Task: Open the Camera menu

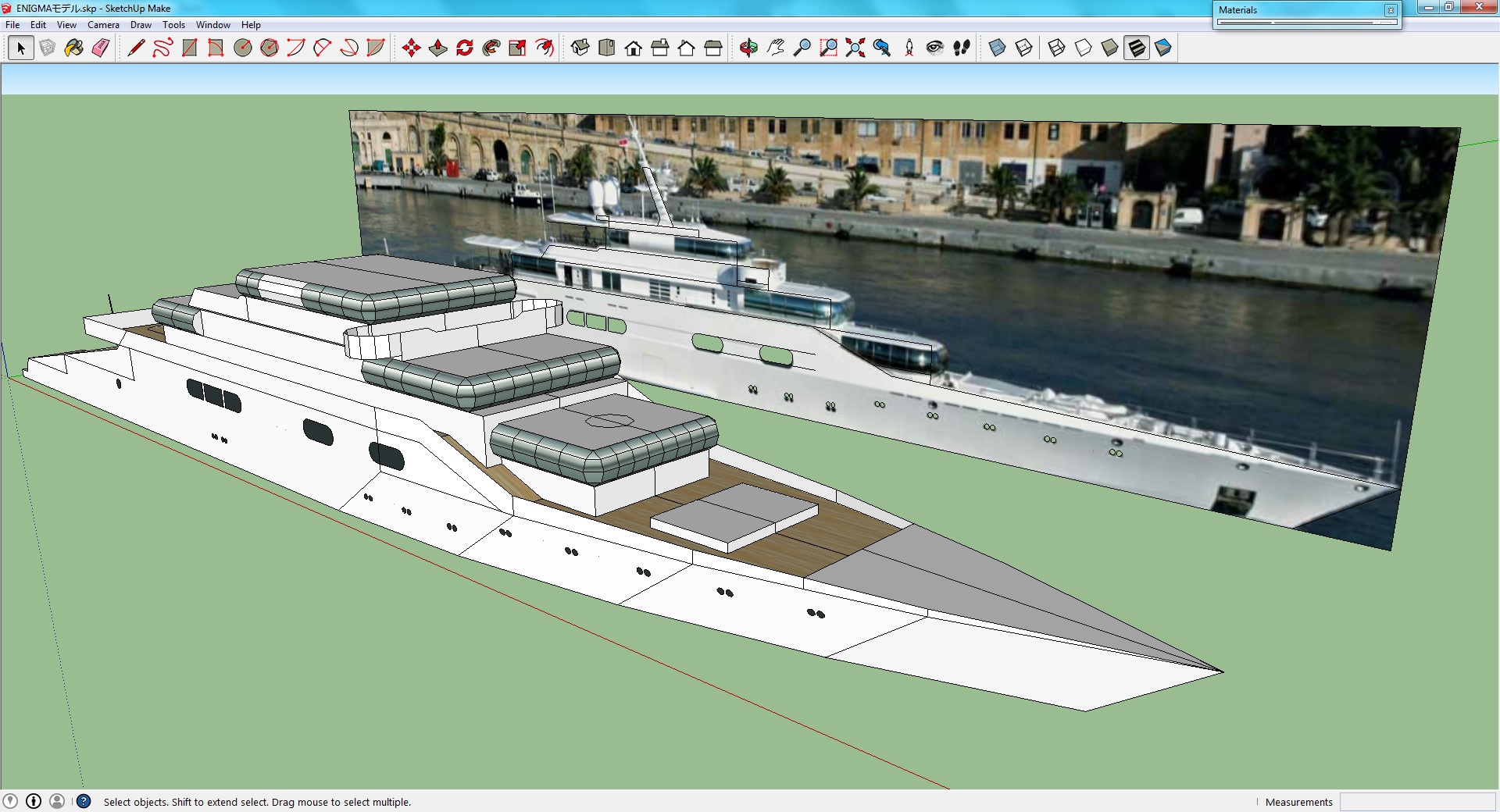Action: (x=103, y=25)
